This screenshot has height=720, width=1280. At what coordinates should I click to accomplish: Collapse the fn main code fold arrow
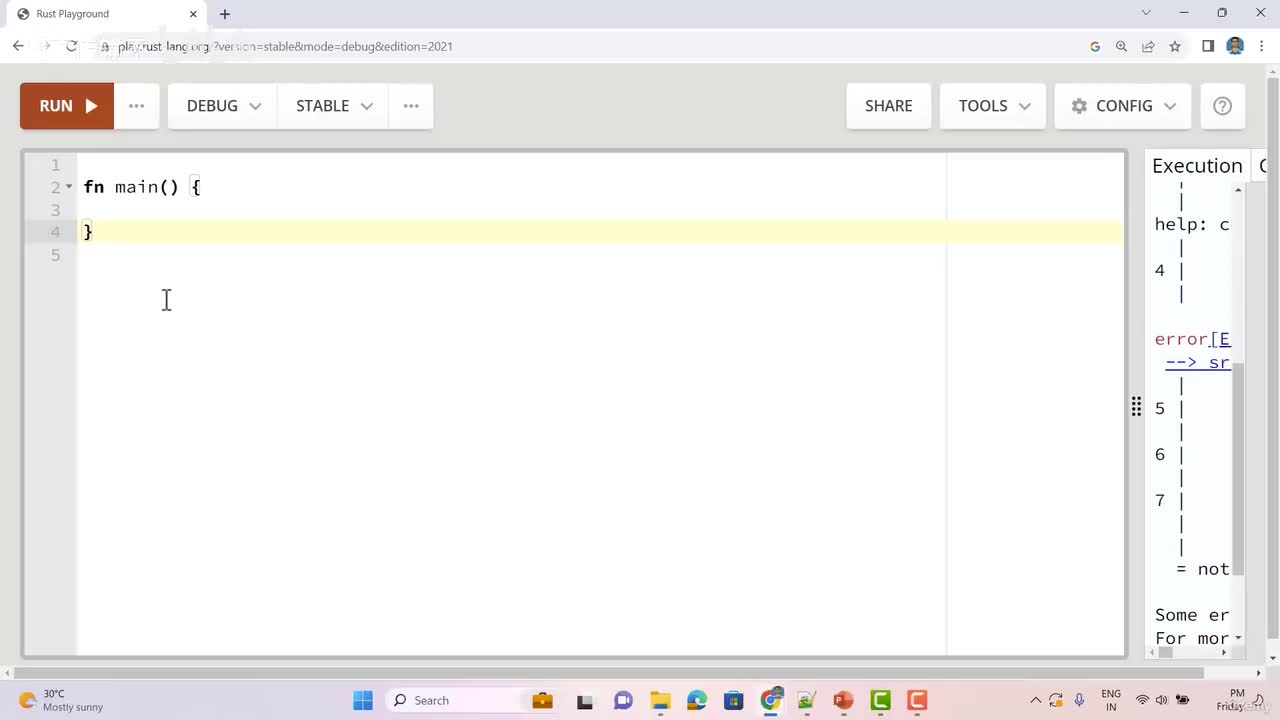[69, 187]
